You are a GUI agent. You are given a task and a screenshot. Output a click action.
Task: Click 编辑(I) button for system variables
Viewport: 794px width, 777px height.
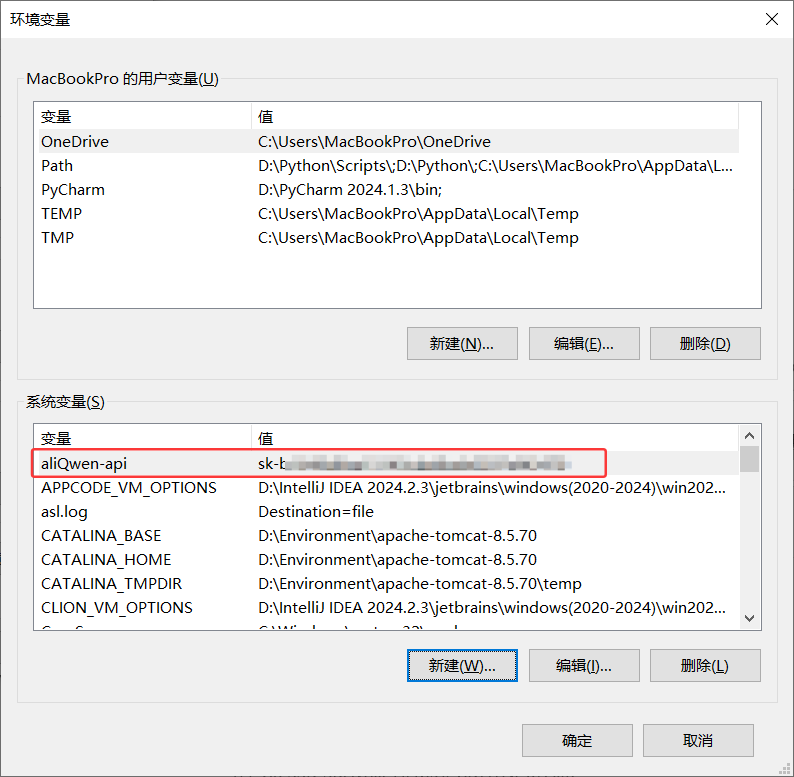583,665
